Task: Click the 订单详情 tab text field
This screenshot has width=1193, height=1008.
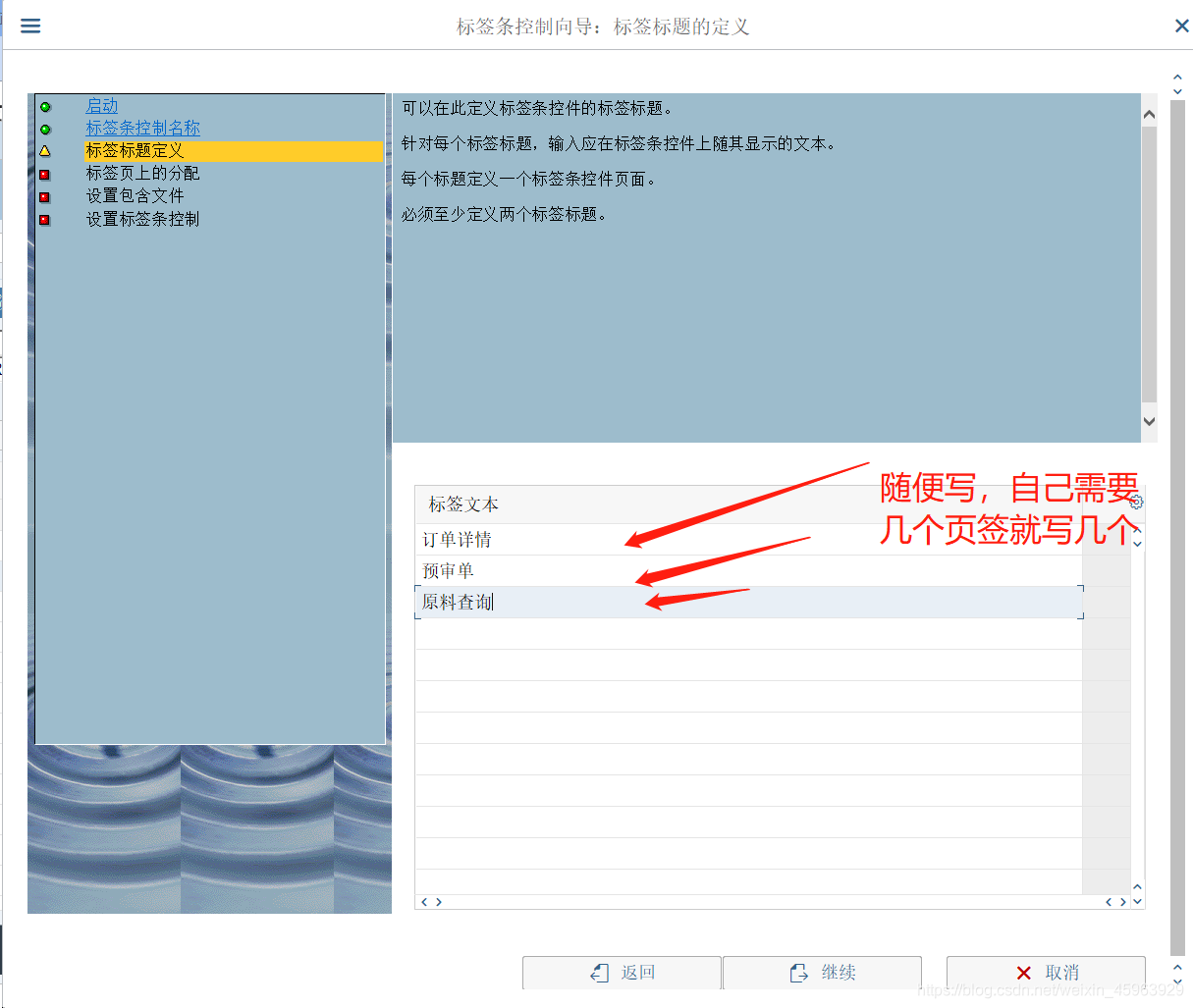Action: pyautogui.click(x=748, y=540)
